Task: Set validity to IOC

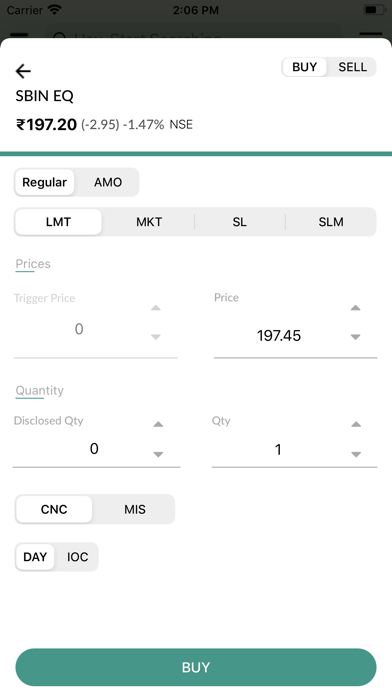Action: 78,557
